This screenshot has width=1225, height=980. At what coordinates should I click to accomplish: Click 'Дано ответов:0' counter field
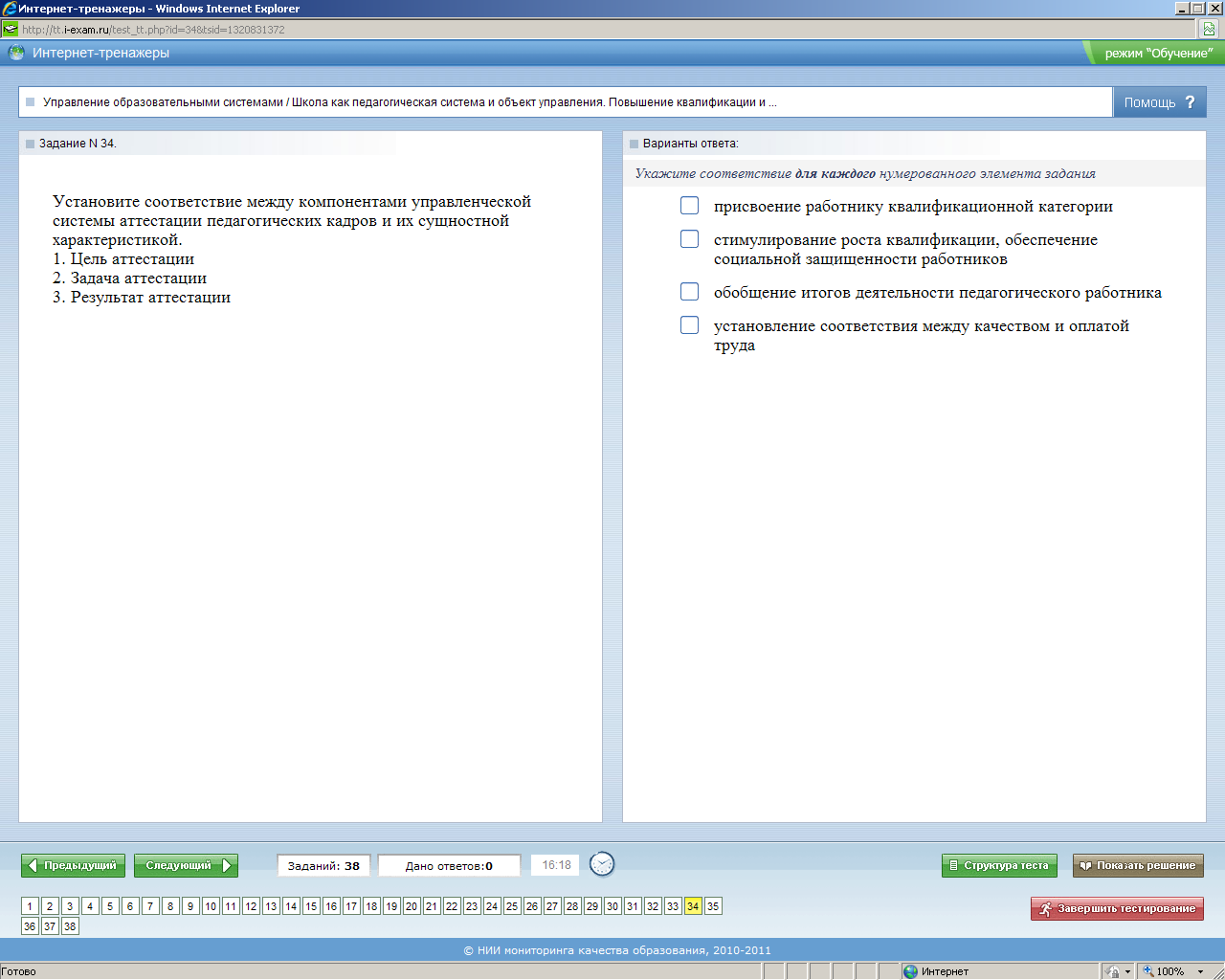(449, 865)
